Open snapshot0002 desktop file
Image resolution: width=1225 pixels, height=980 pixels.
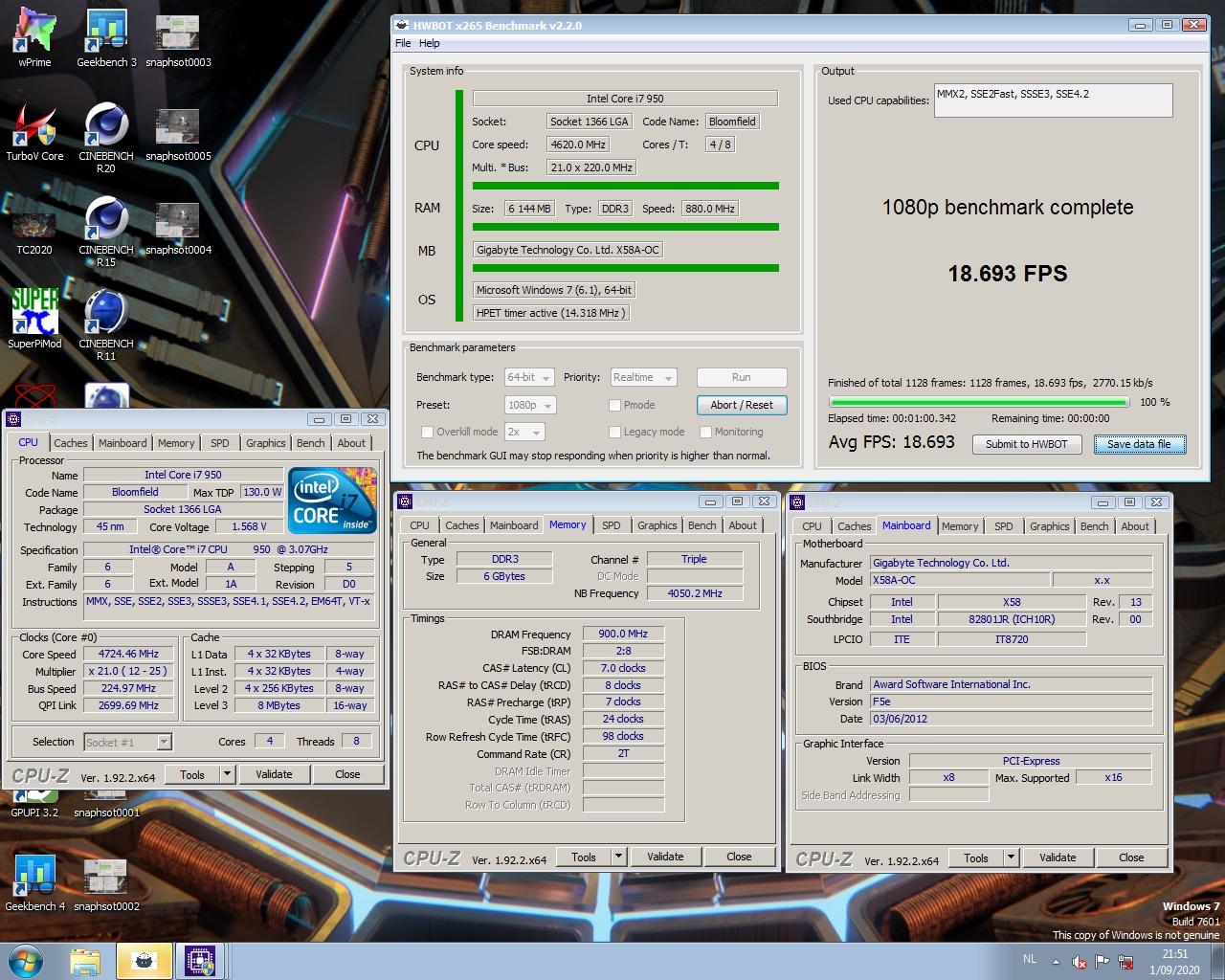106,882
